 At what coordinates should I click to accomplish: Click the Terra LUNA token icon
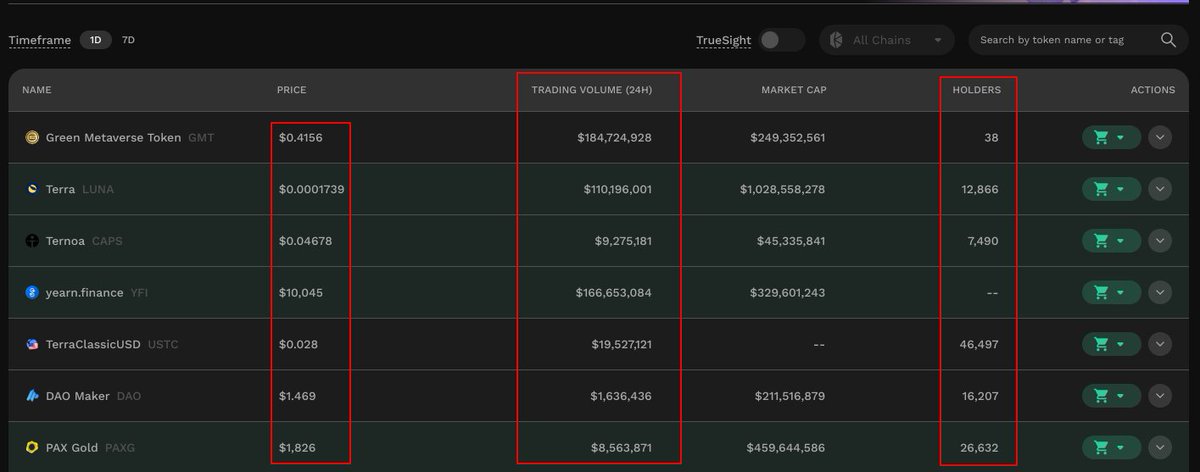tap(32, 189)
